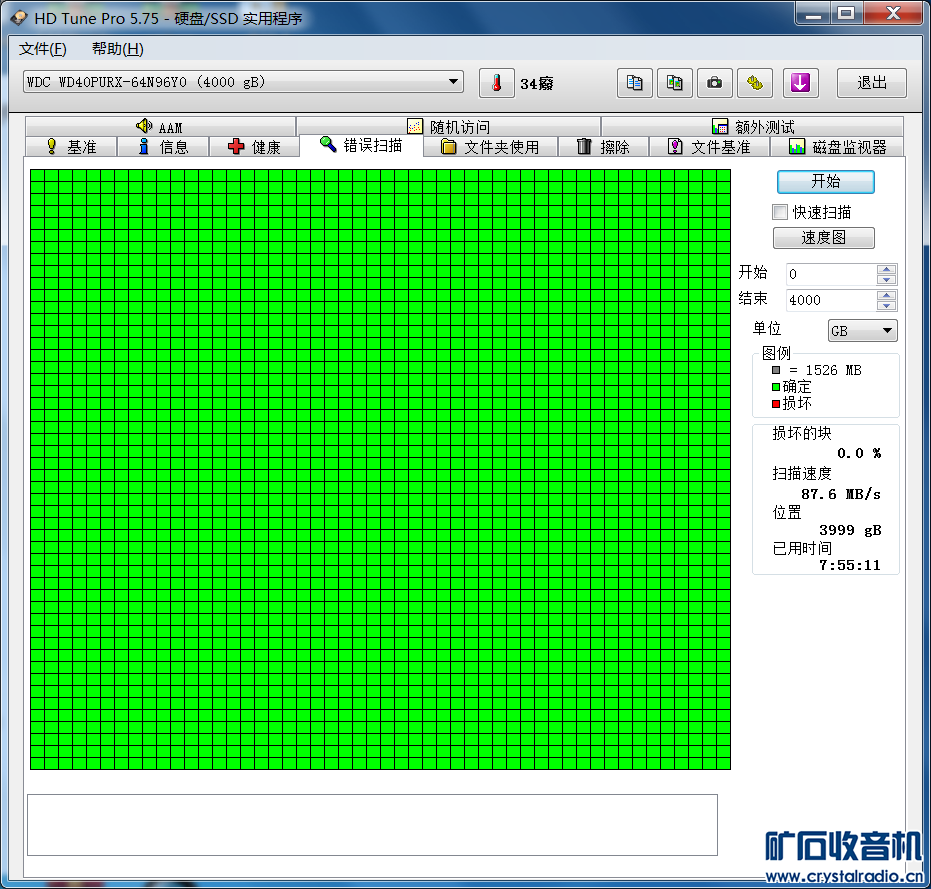This screenshot has height=889, width=931.
Task: Click the 34 temperature reading
Action: pos(537,84)
